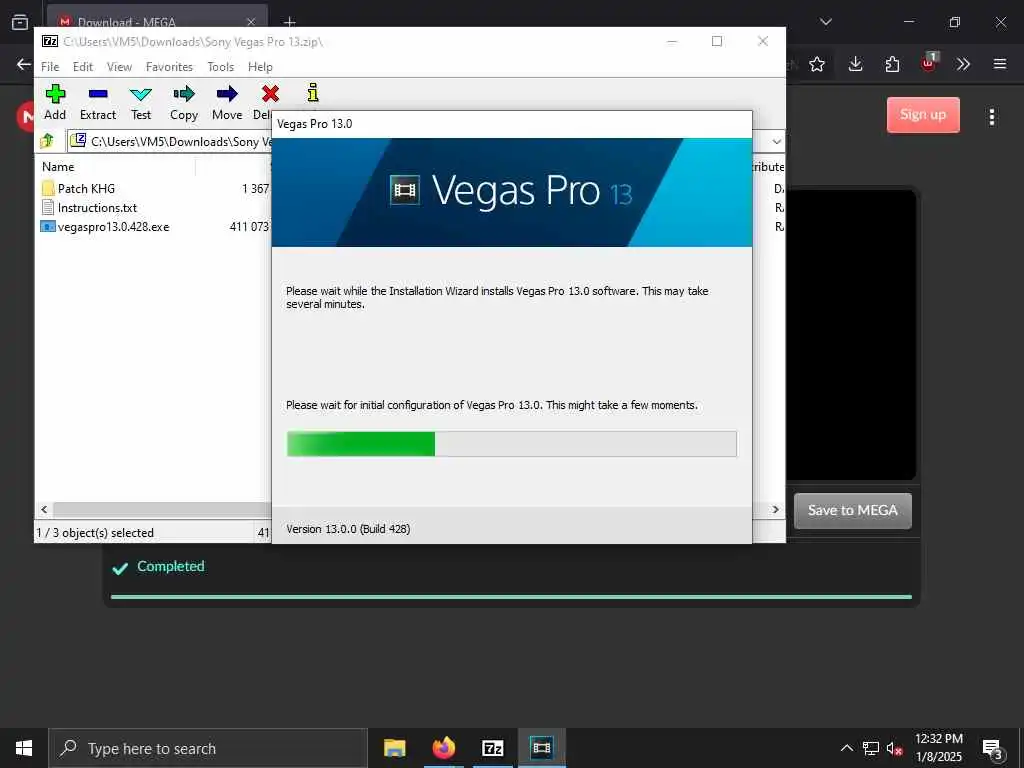Click the uBlock Origin extension icon
Viewport: 1024px width, 768px height.
[929, 63]
